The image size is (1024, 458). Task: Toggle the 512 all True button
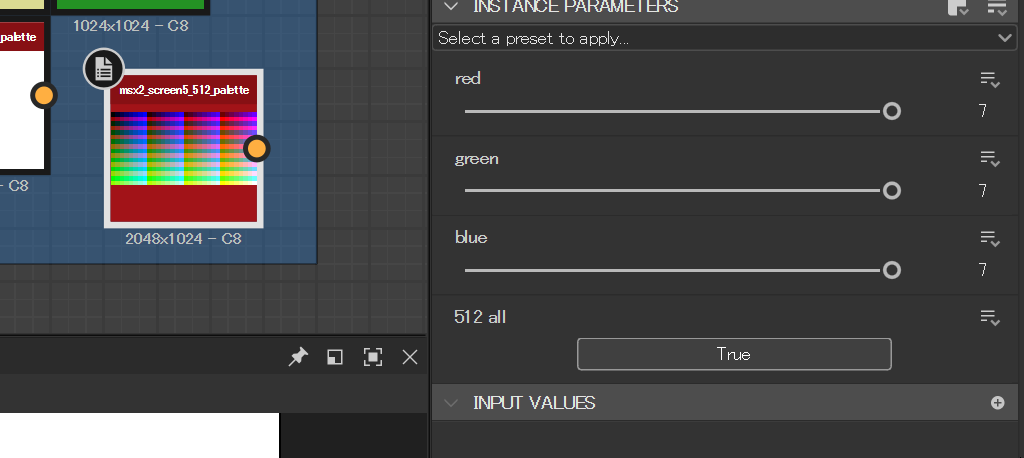click(x=733, y=354)
